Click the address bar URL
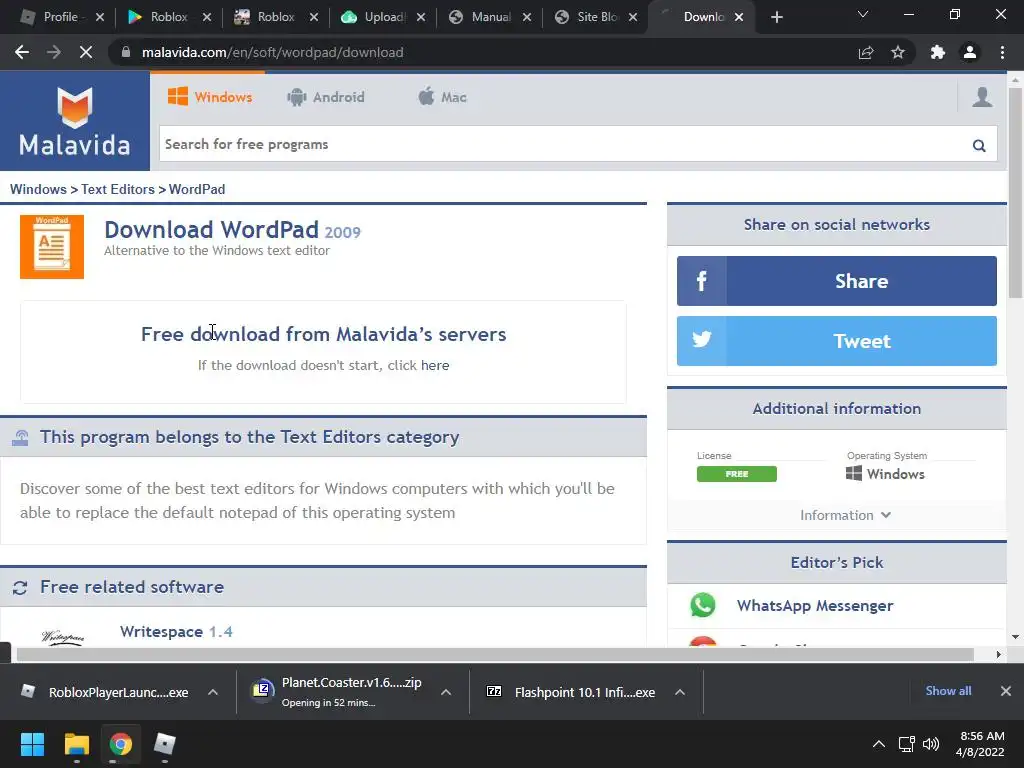 [x=272, y=52]
